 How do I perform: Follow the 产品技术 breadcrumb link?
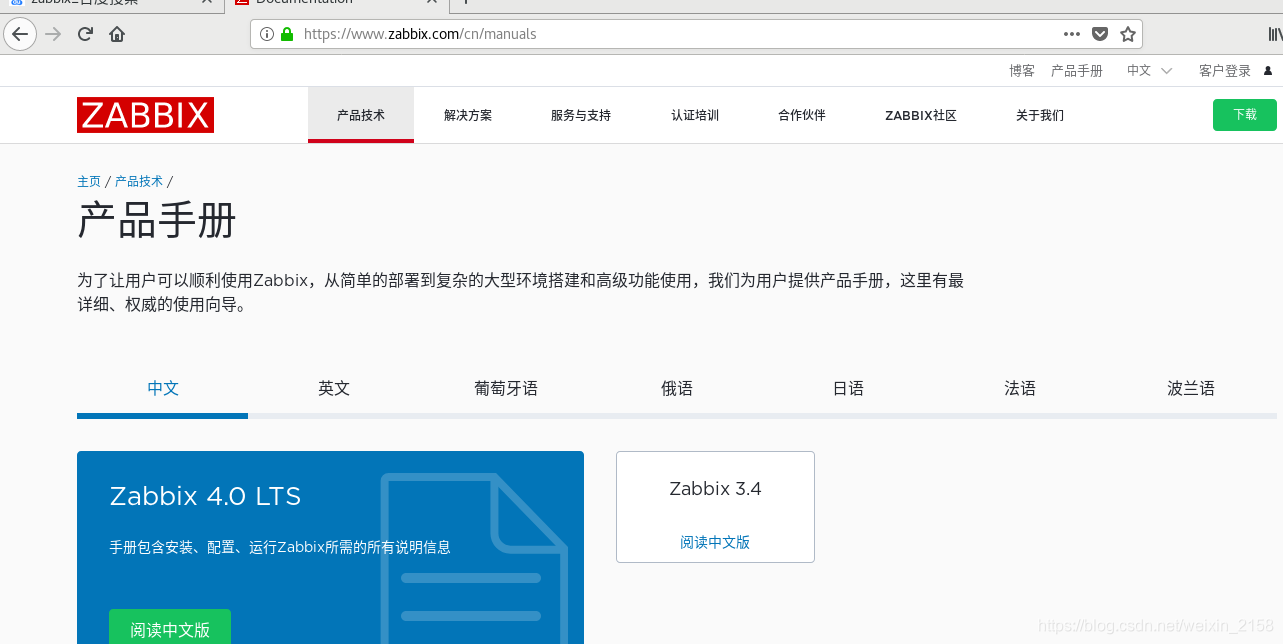[139, 181]
